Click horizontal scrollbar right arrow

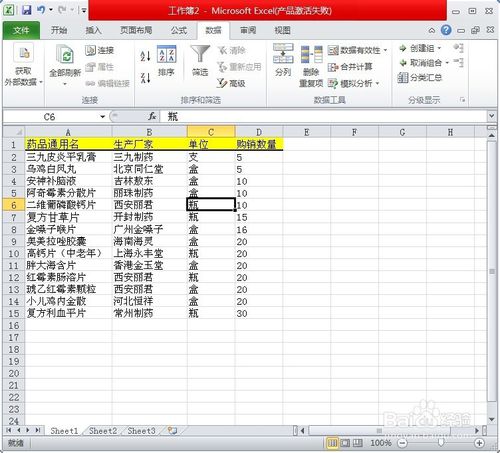[477, 431]
